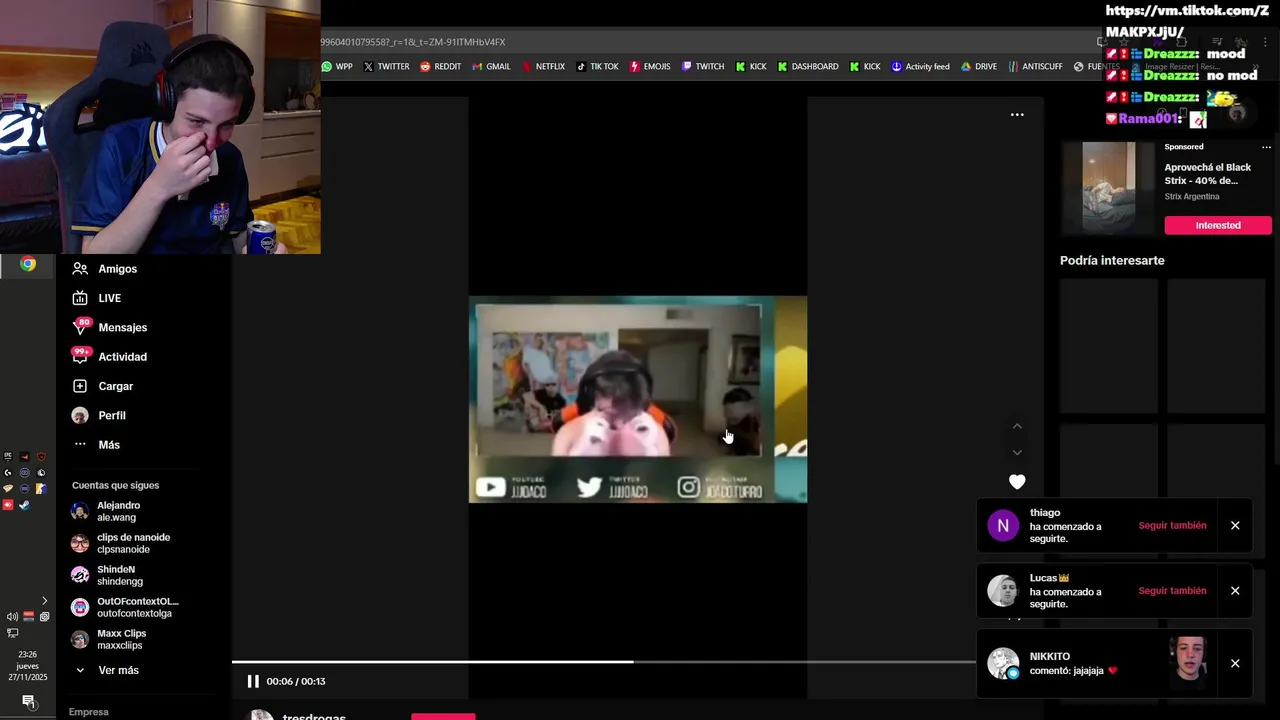Click the browser address bar URL
The height and width of the screenshot is (720, 1280).
[414, 42]
